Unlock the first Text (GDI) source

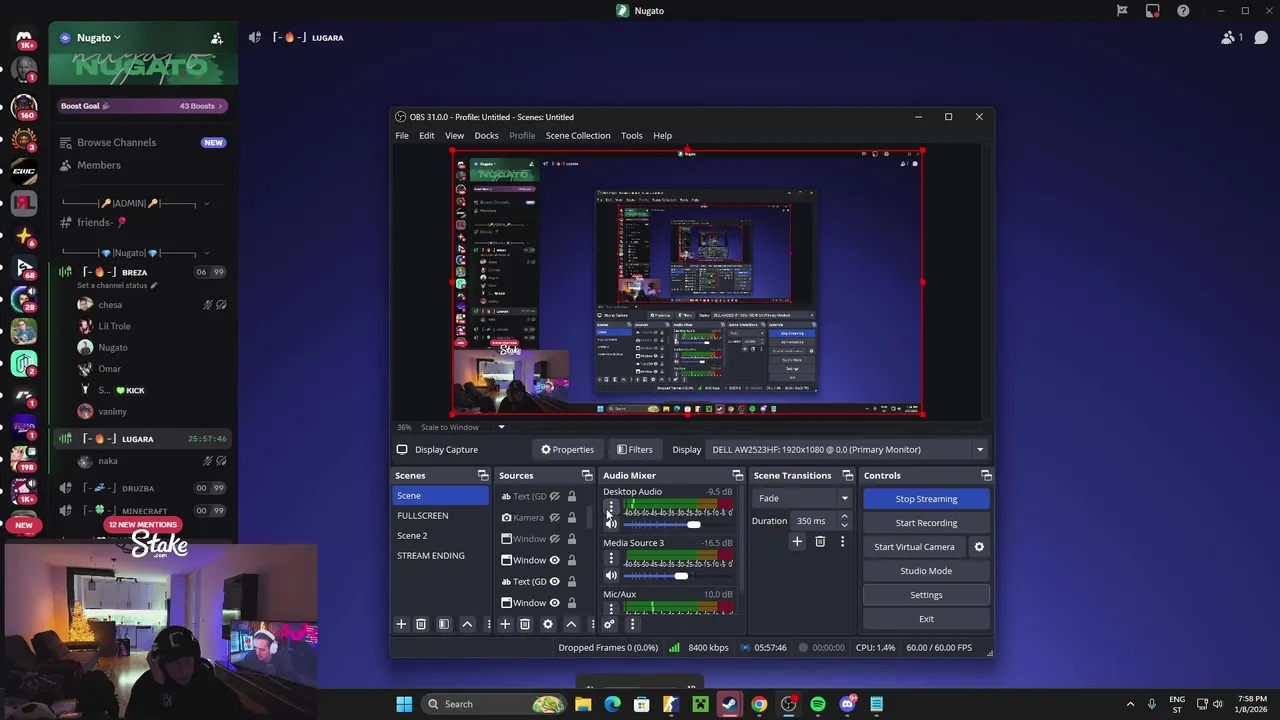click(x=572, y=497)
